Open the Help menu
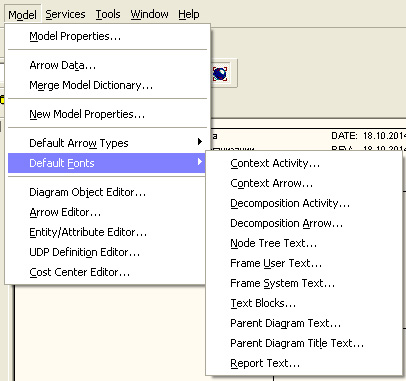This screenshot has height=381, width=406. [189, 14]
